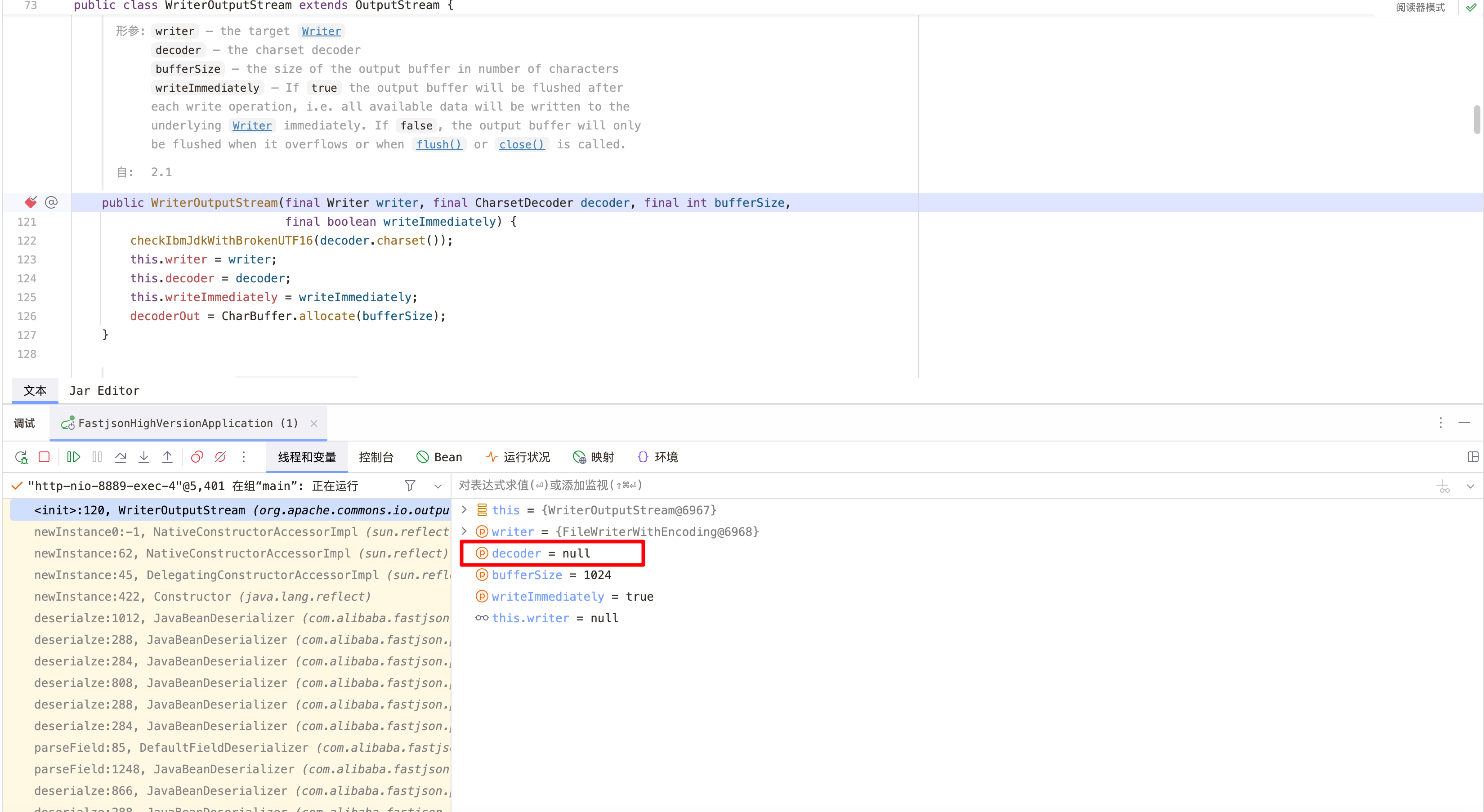
Task: Switch to the Jar Editor tab
Action: click(104, 390)
